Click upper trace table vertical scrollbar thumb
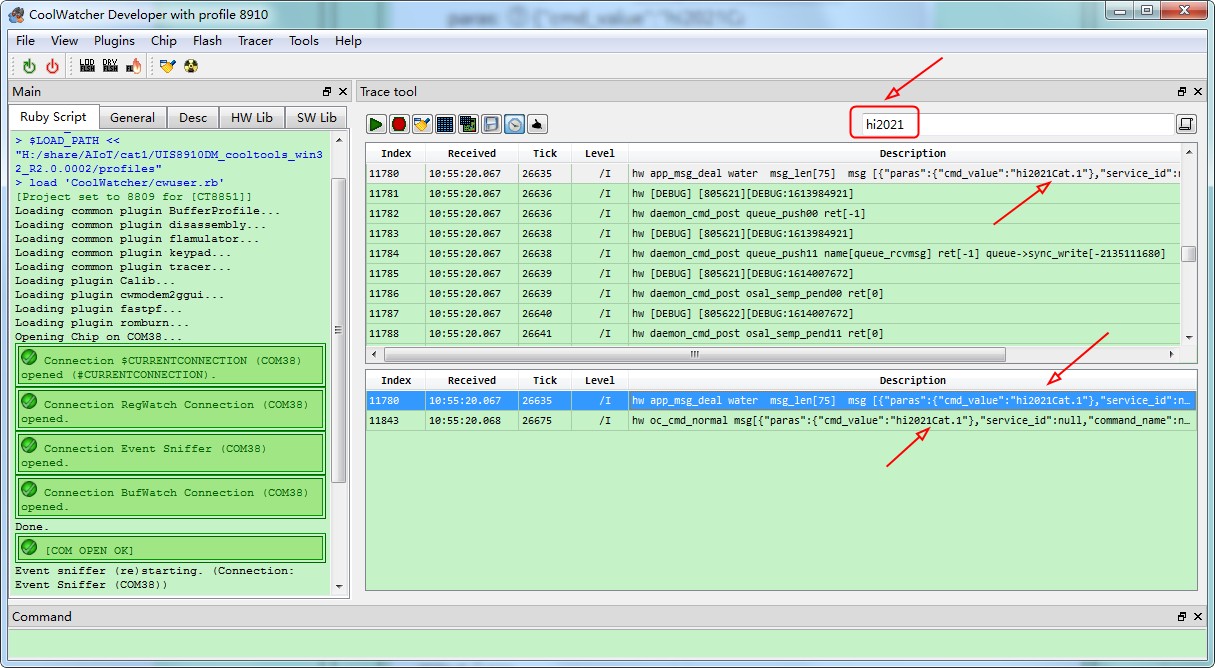This screenshot has height=668, width=1215. (1188, 254)
